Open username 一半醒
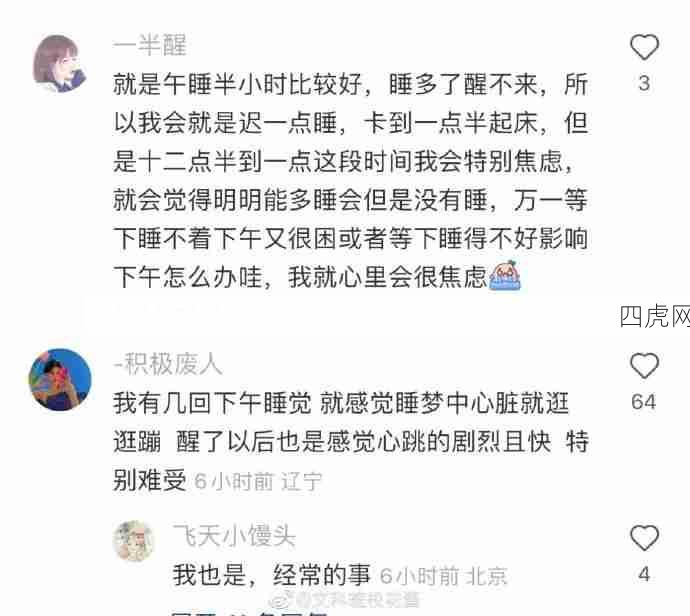 (150, 45)
